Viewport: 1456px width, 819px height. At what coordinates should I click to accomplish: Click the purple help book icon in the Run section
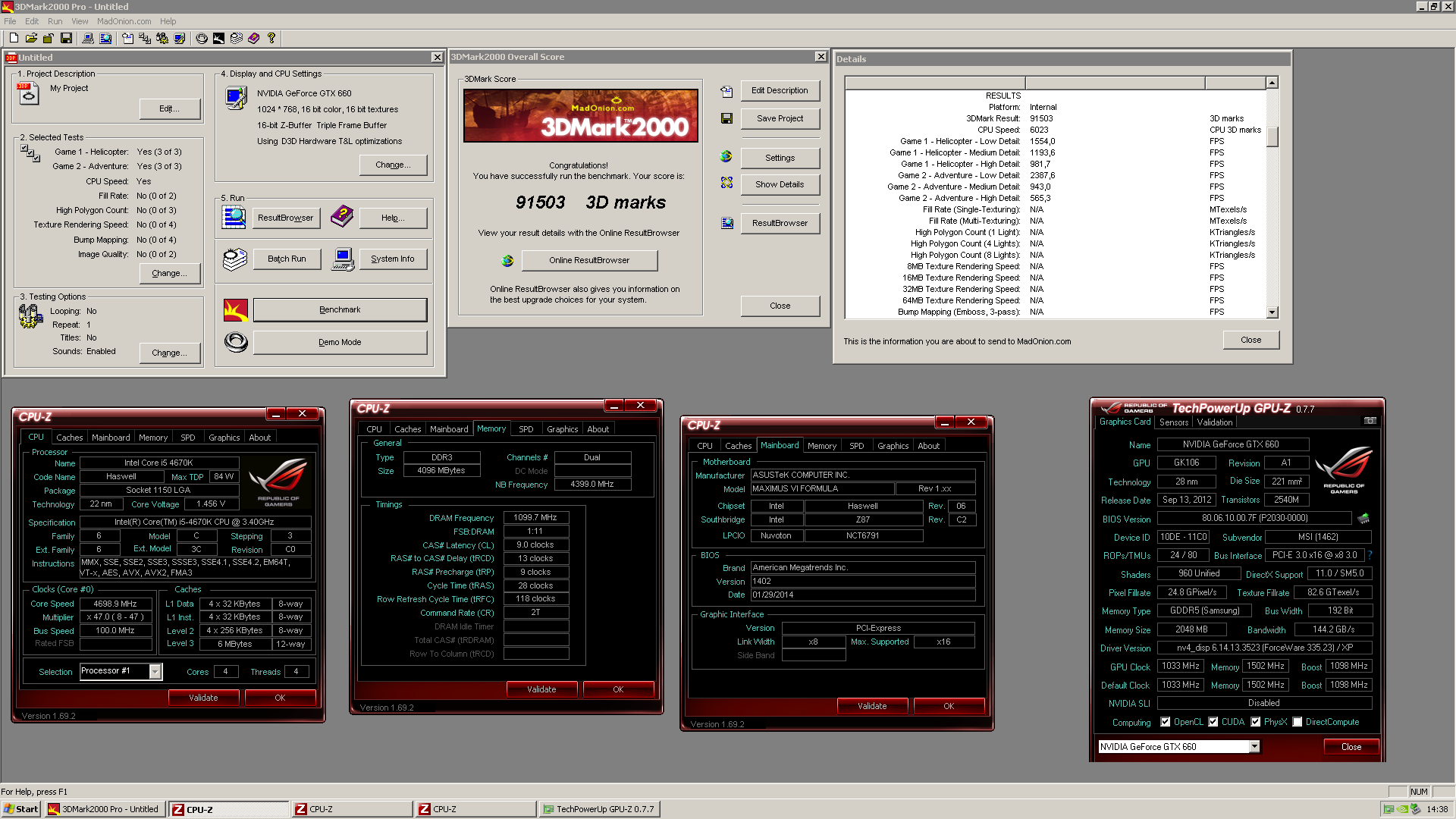click(x=342, y=217)
